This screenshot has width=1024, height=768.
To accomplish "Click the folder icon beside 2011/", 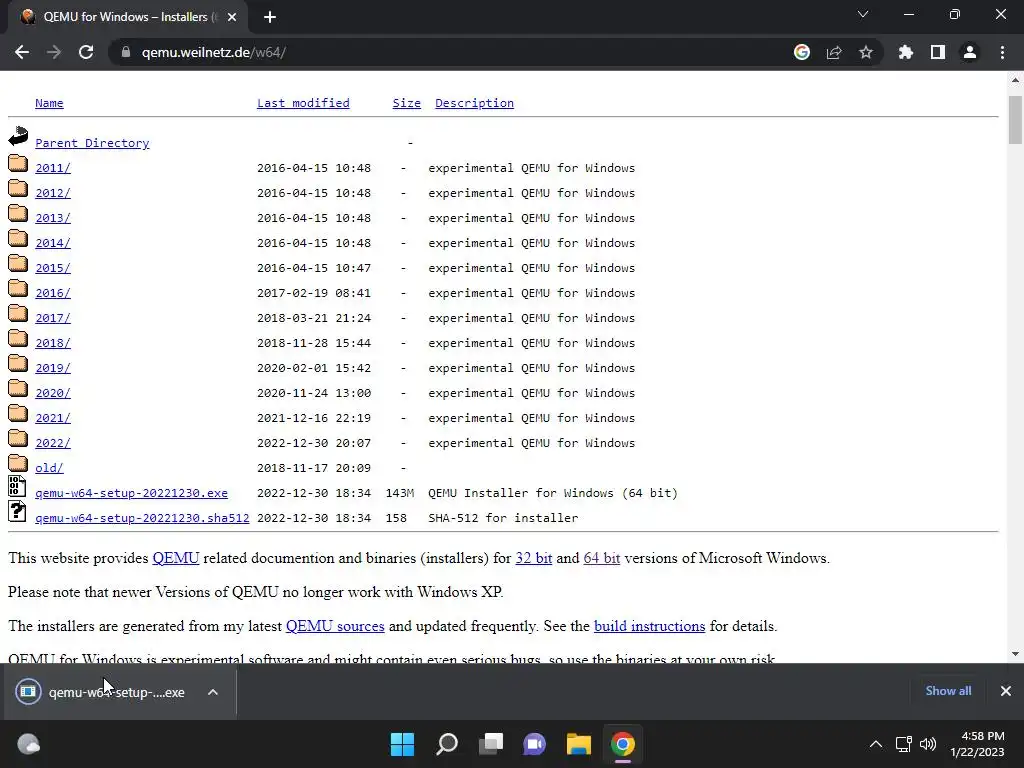I will click(x=18, y=163).
